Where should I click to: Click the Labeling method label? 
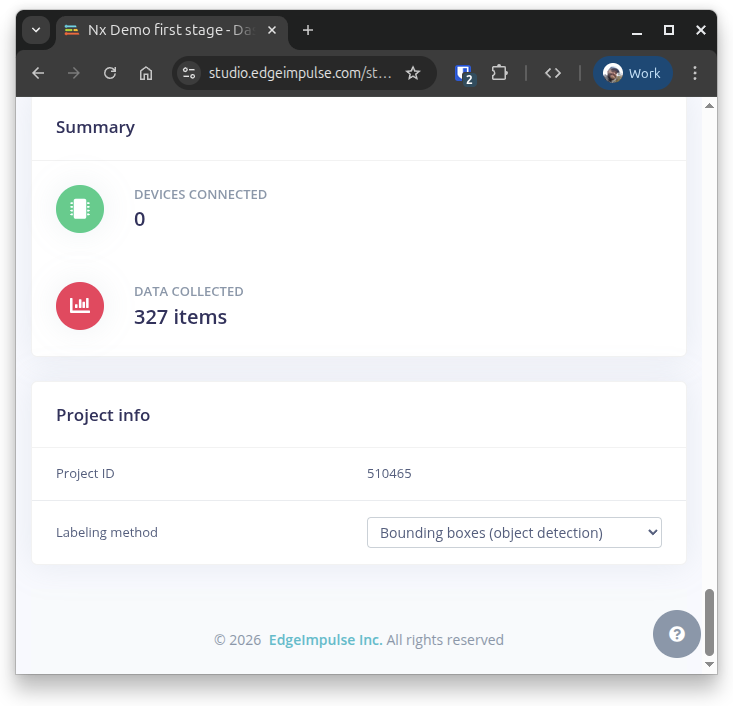click(107, 533)
